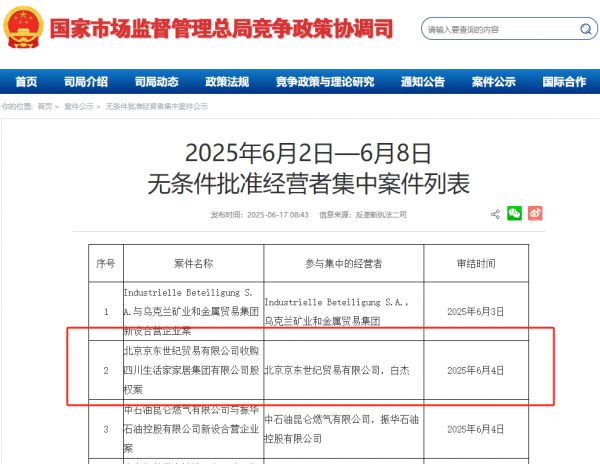Click the 首页 breadcrumb link

tap(45, 106)
